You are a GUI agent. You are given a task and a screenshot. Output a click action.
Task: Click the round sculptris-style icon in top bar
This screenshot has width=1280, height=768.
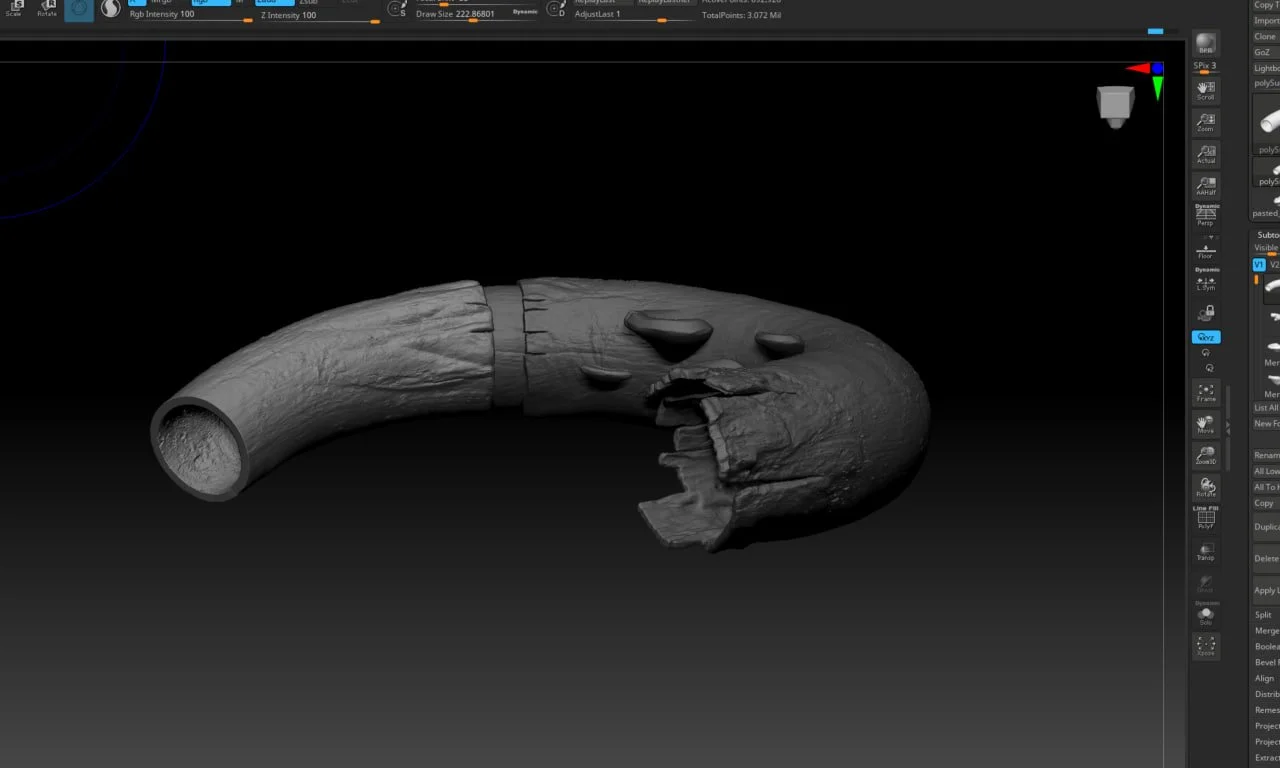click(110, 8)
